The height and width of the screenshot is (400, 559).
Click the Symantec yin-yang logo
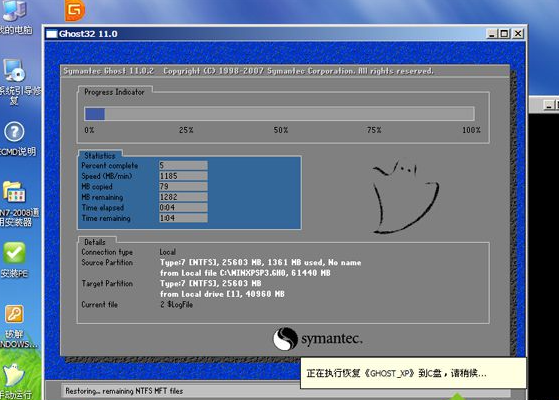tap(285, 339)
